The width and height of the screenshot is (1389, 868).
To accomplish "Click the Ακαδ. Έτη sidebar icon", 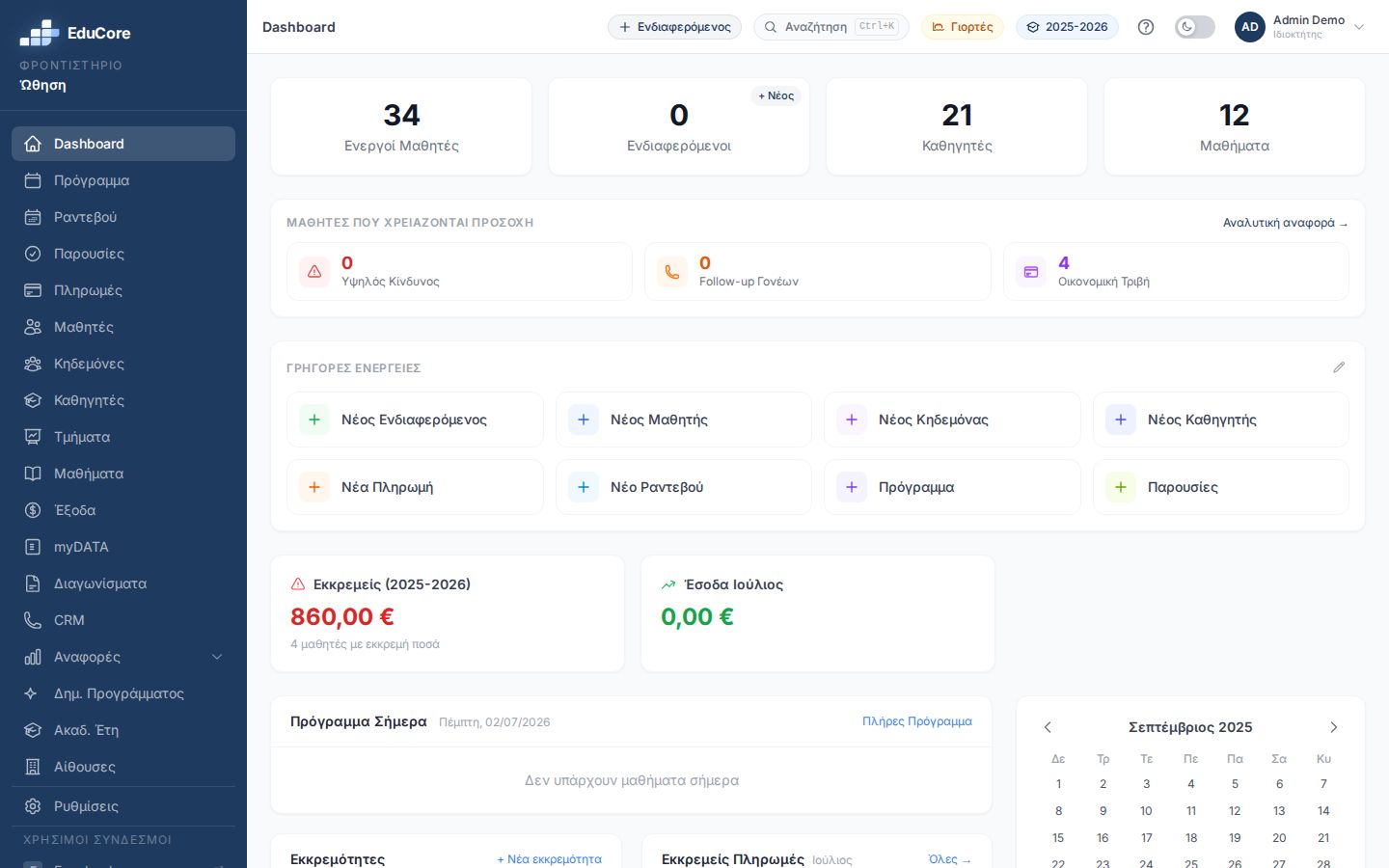I will (x=33, y=730).
